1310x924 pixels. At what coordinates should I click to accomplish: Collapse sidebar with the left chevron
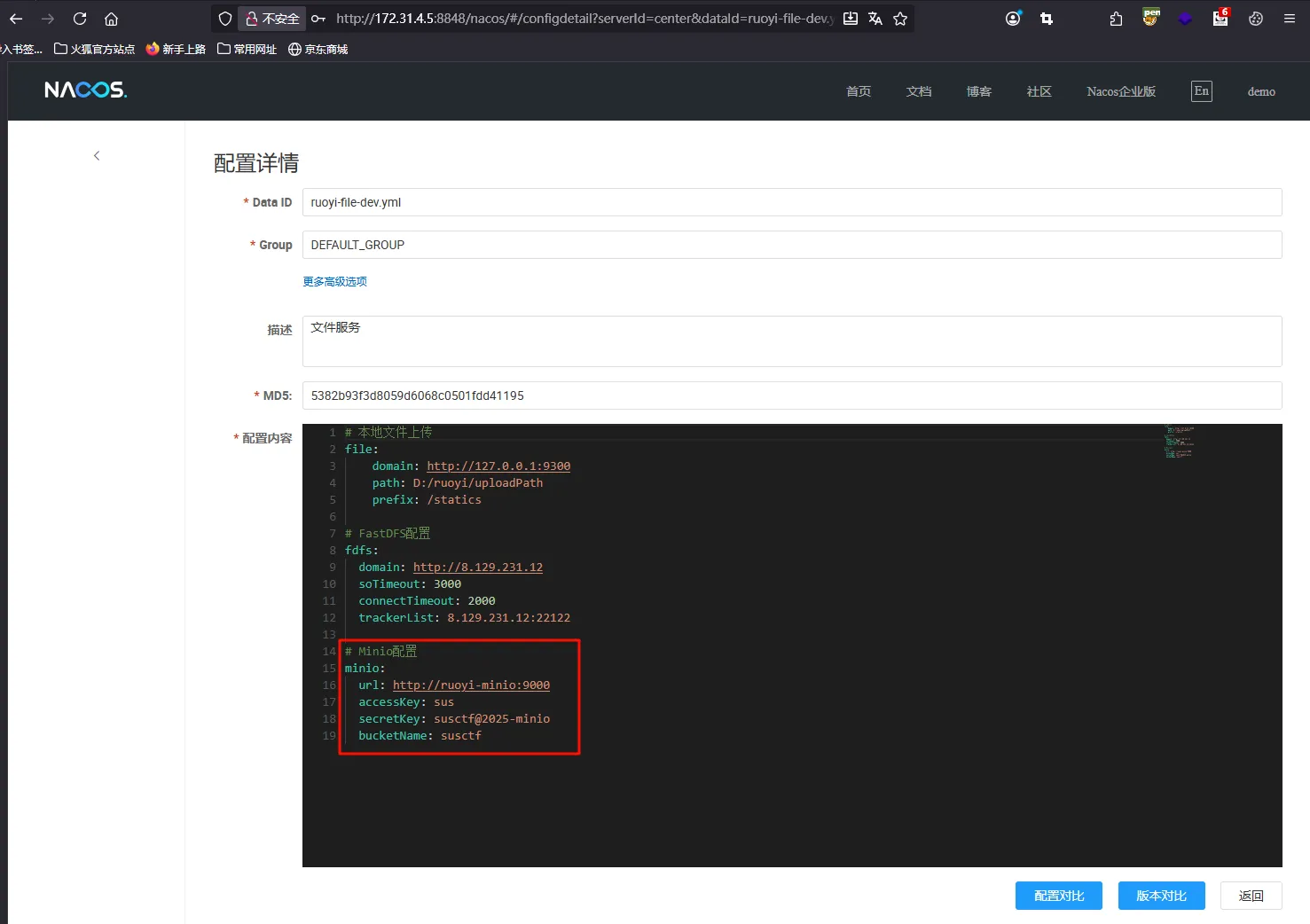[97, 156]
